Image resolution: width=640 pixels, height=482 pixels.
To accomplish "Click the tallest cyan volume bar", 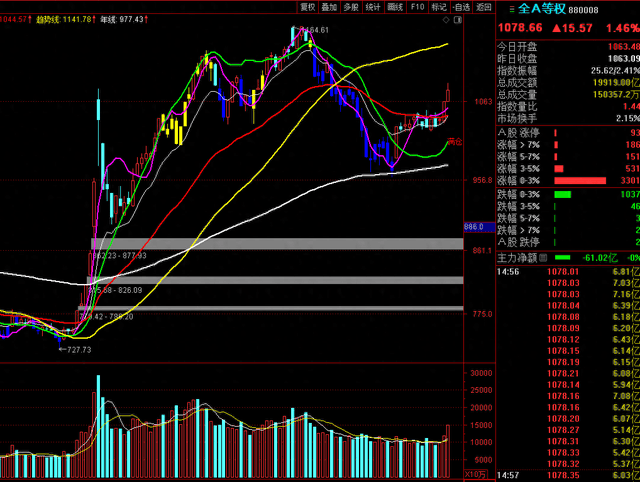I will coord(98,426).
